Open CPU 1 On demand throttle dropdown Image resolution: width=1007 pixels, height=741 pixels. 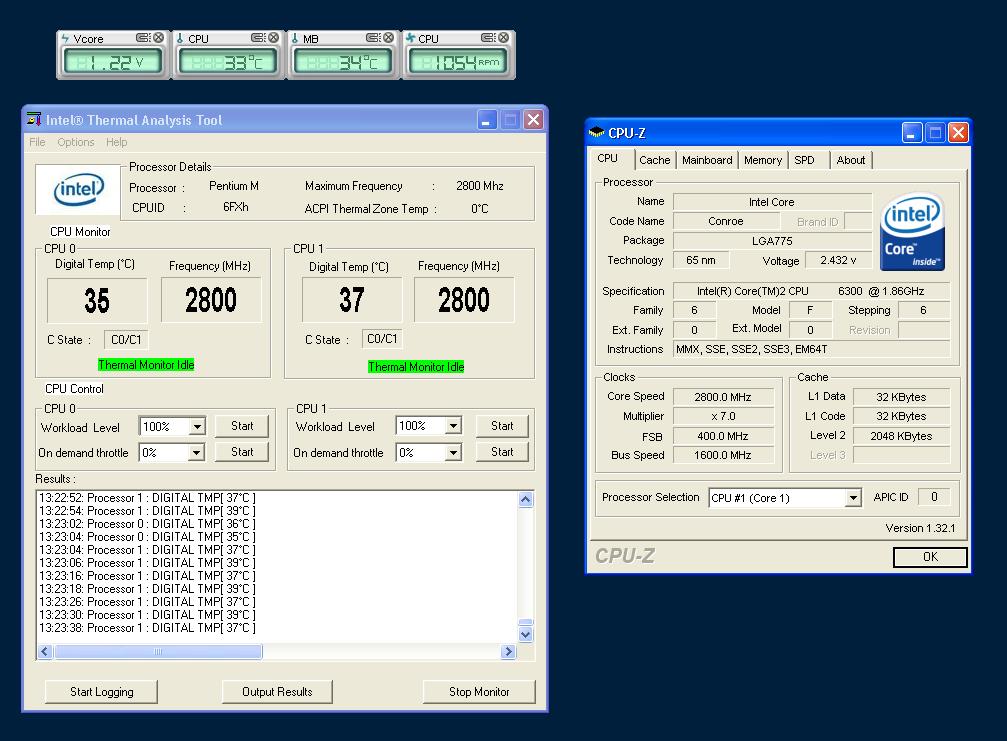coord(453,453)
